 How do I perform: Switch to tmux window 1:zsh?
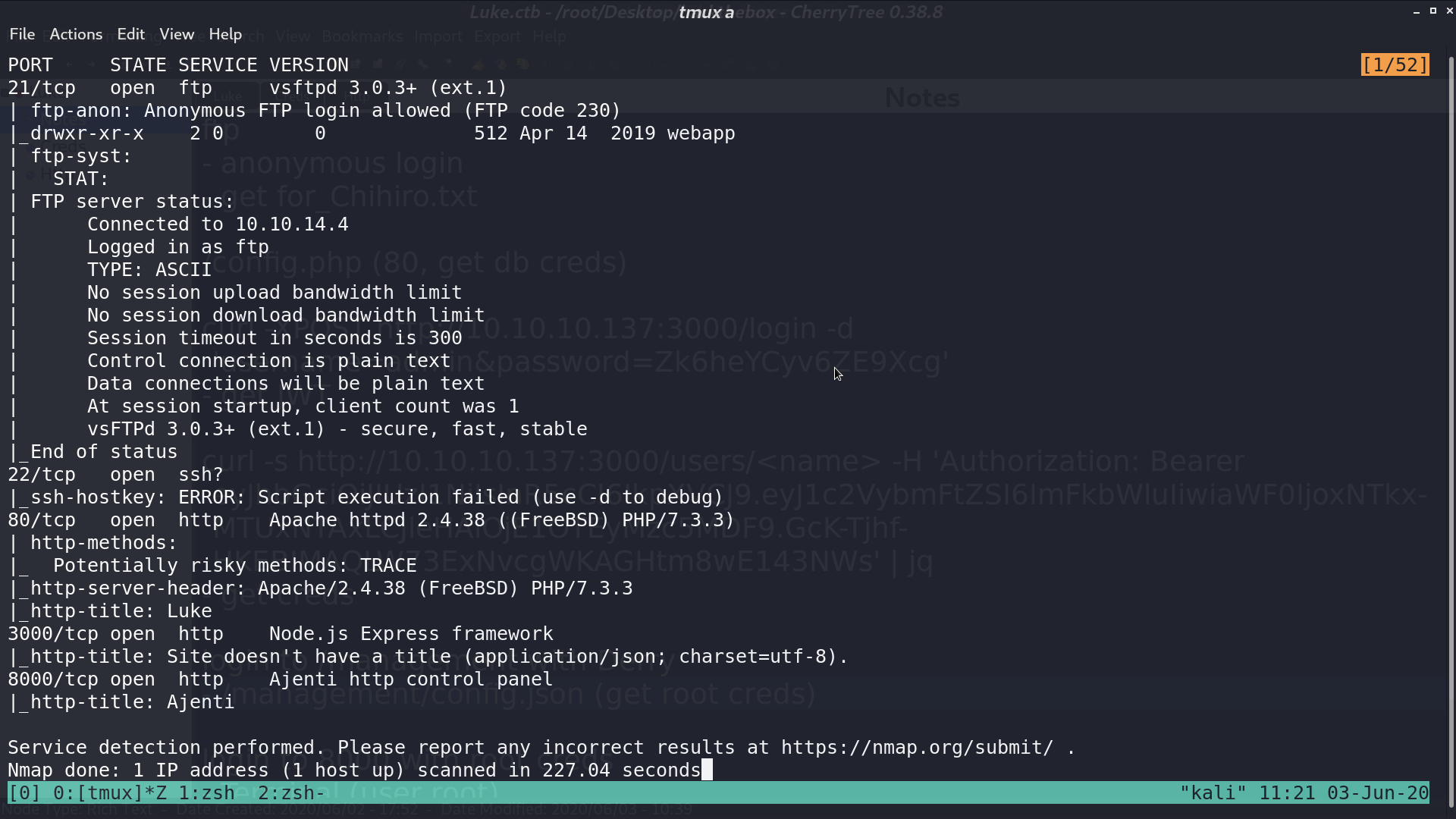tap(206, 793)
